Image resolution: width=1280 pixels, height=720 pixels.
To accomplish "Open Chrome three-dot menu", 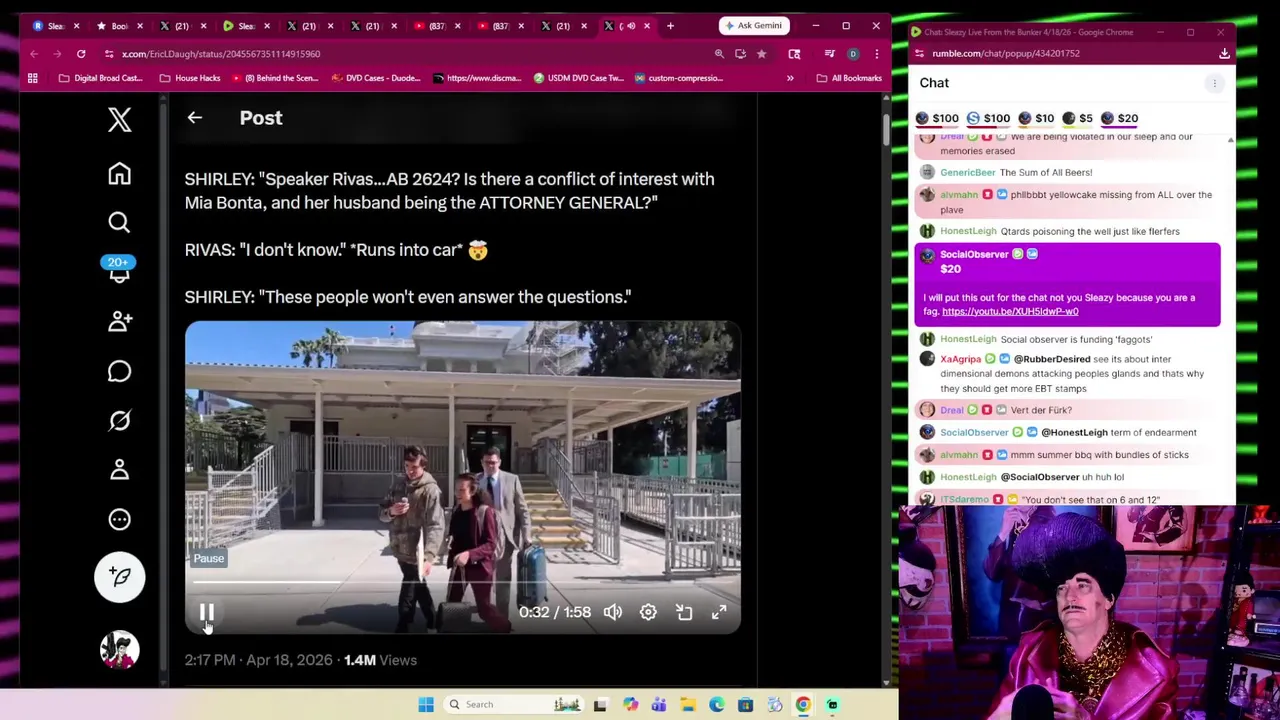I will click(x=876, y=54).
